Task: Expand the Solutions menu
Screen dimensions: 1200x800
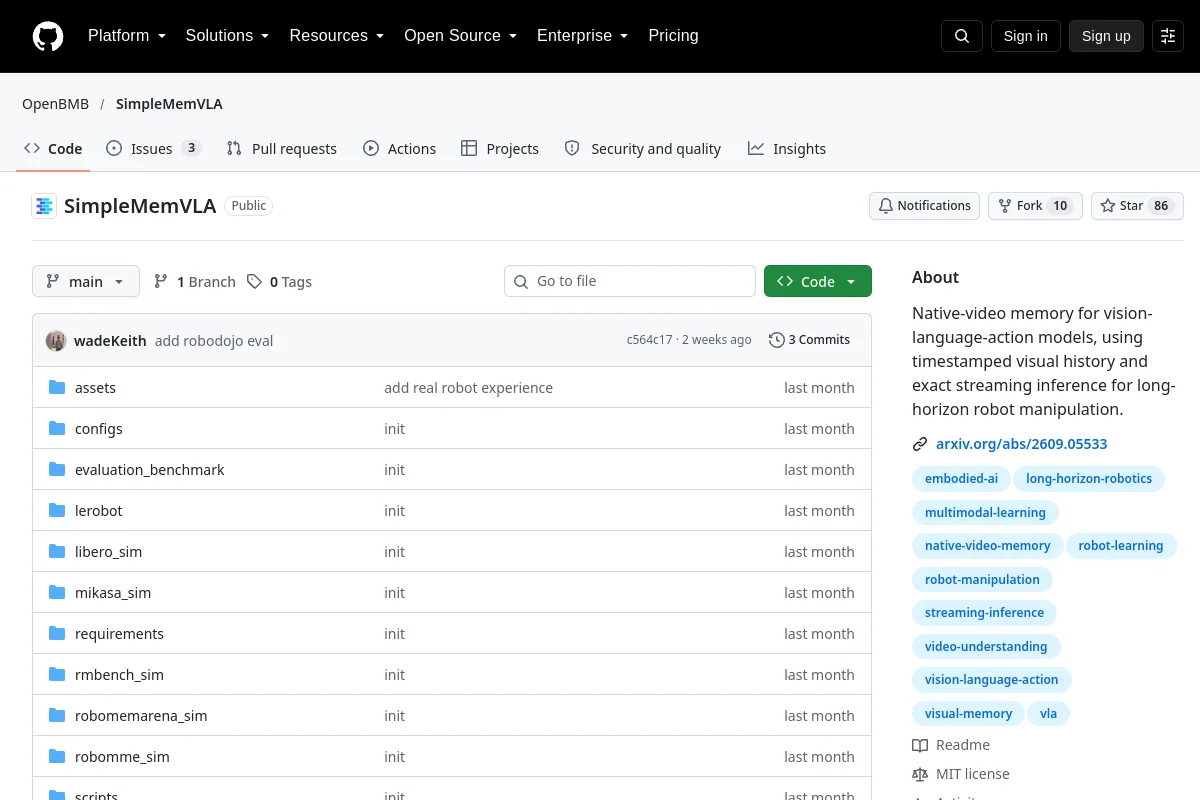Action: [x=227, y=36]
